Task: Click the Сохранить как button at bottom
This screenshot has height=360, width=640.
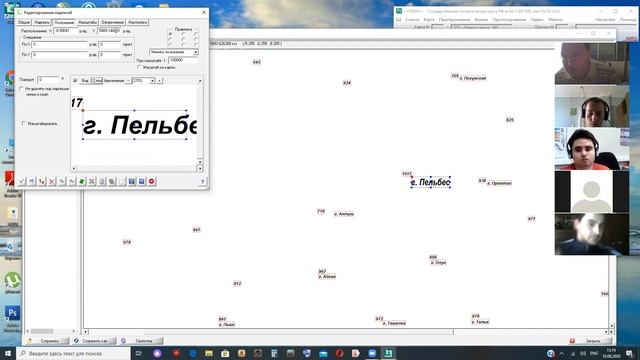Action: pos(94,341)
